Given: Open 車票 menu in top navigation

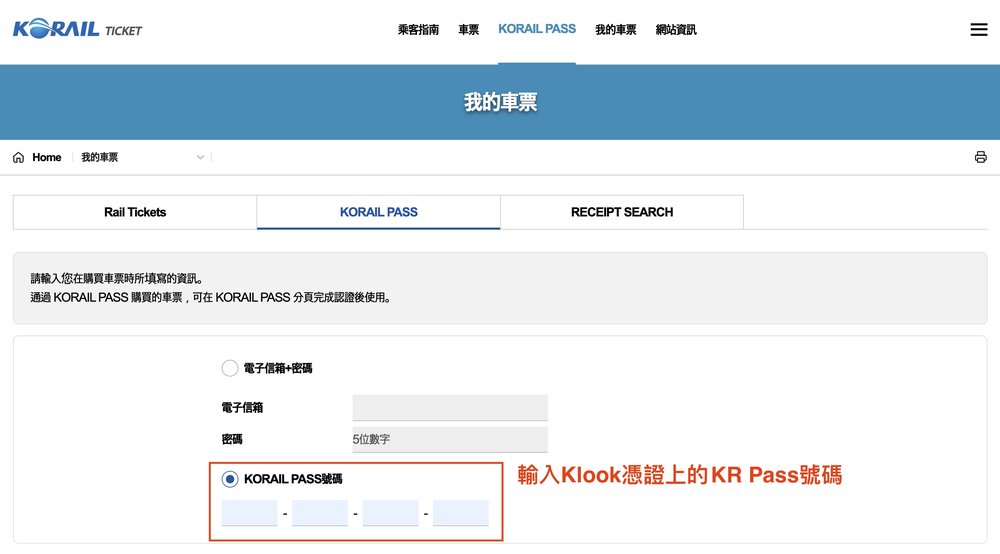Looking at the screenshot, I should click(x=468, y=29).
